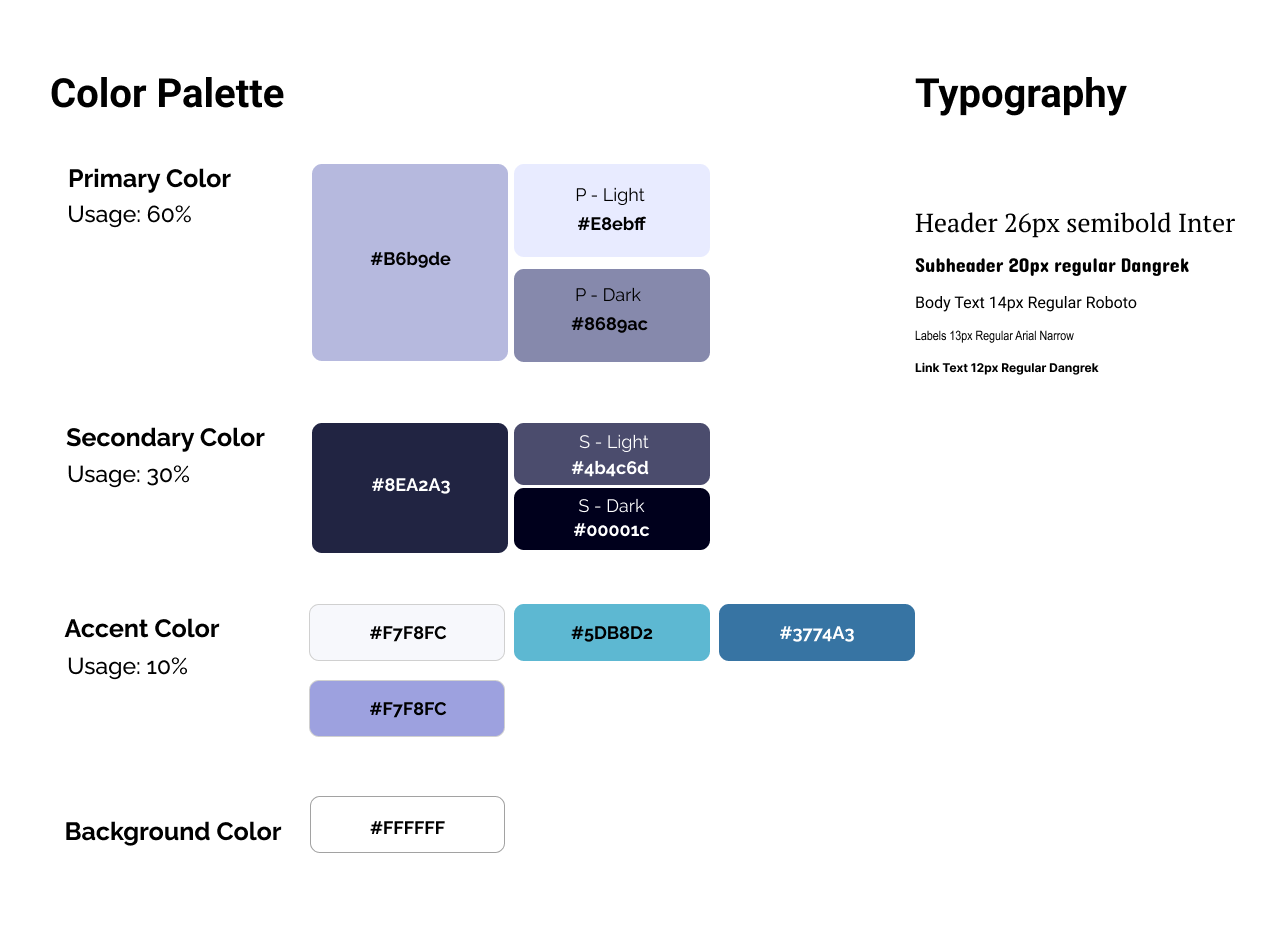Screen dimensions: 1284x952
Task: Click the lavender accent swatch labeled #F7F8FC
Action: [x=407, y=708]
